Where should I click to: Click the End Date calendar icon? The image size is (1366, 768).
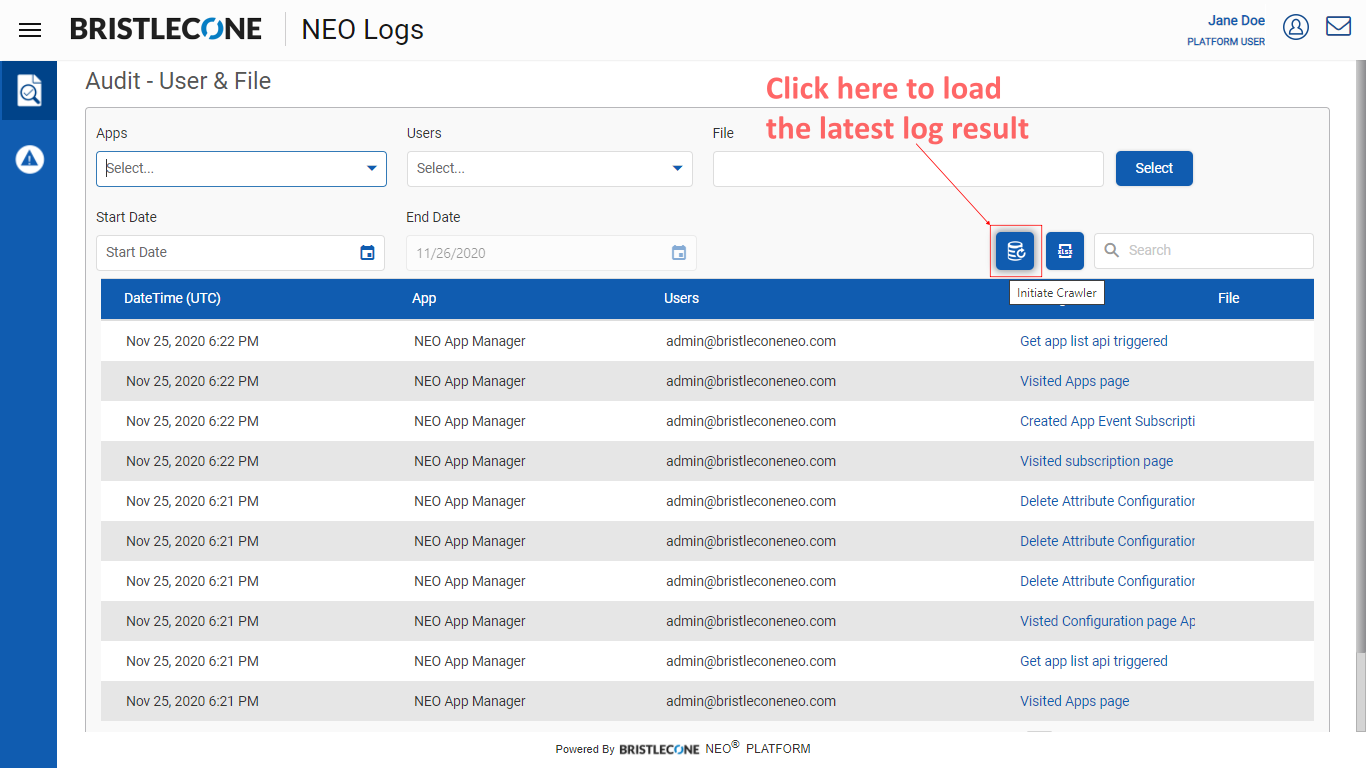tap(679, 253)
